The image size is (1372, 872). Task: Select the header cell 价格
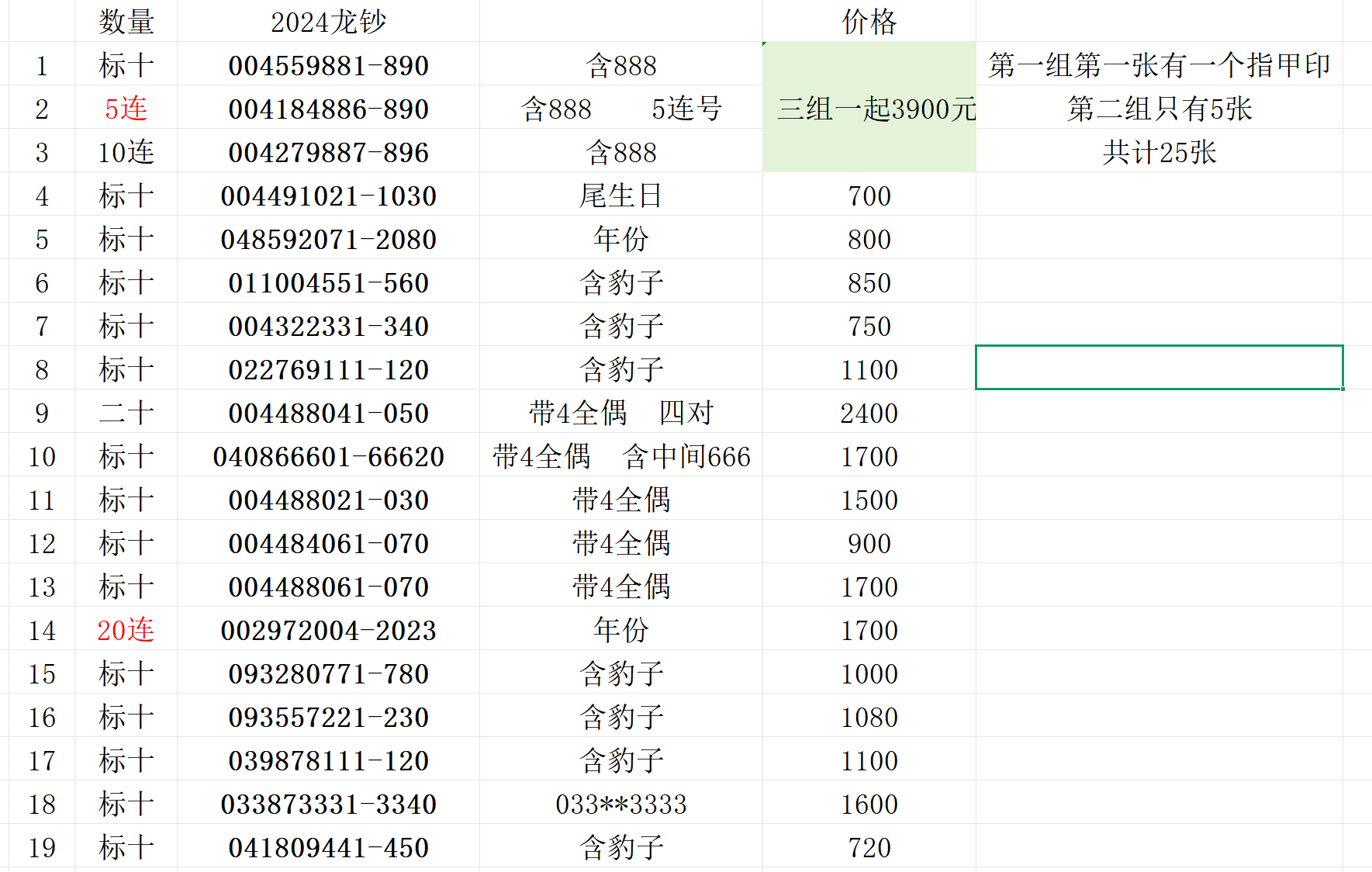[x=869, y=22]
